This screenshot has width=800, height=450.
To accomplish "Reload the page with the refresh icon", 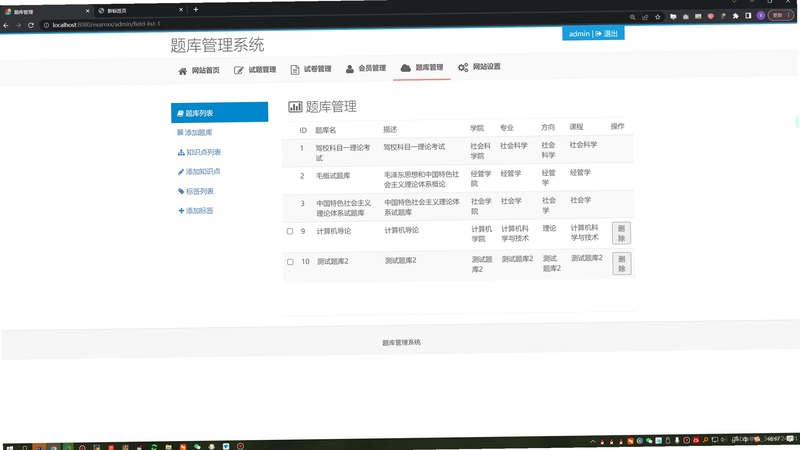I will (31, 25).
